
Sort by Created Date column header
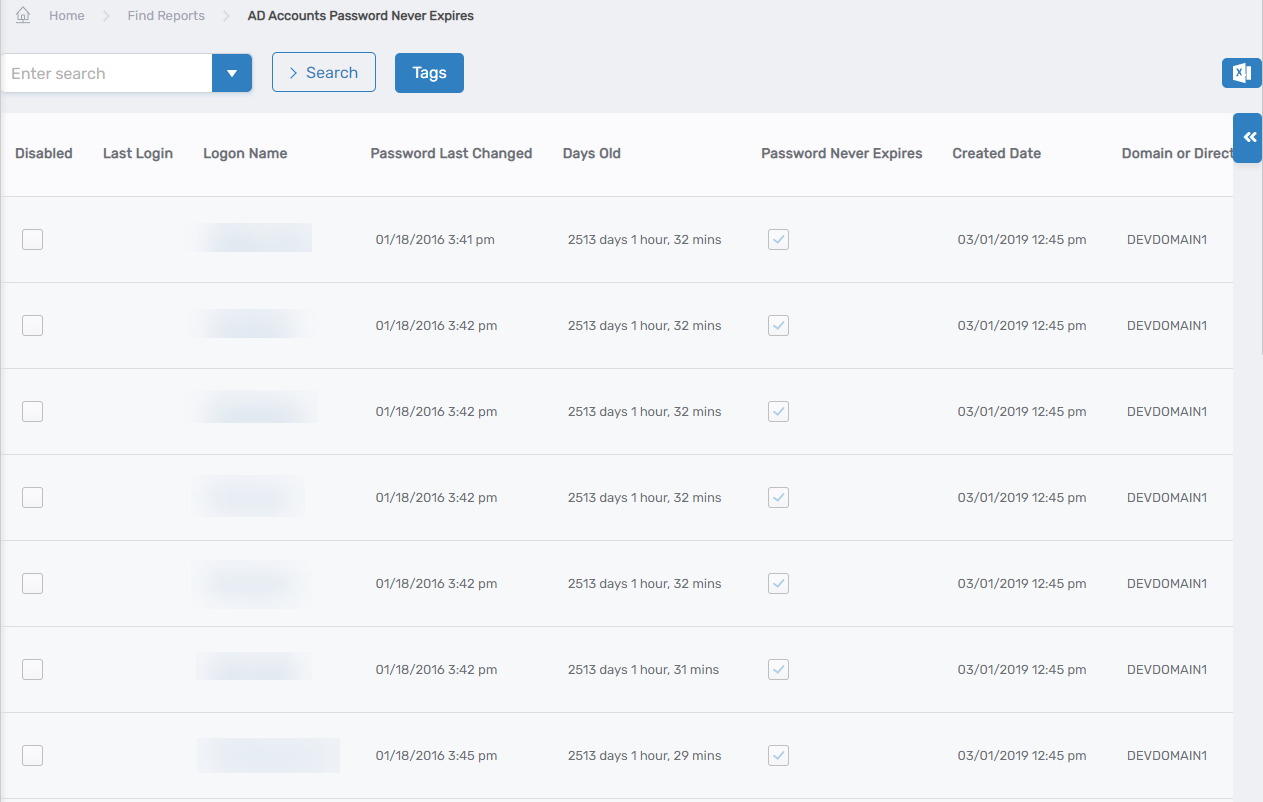pos(996,154)
